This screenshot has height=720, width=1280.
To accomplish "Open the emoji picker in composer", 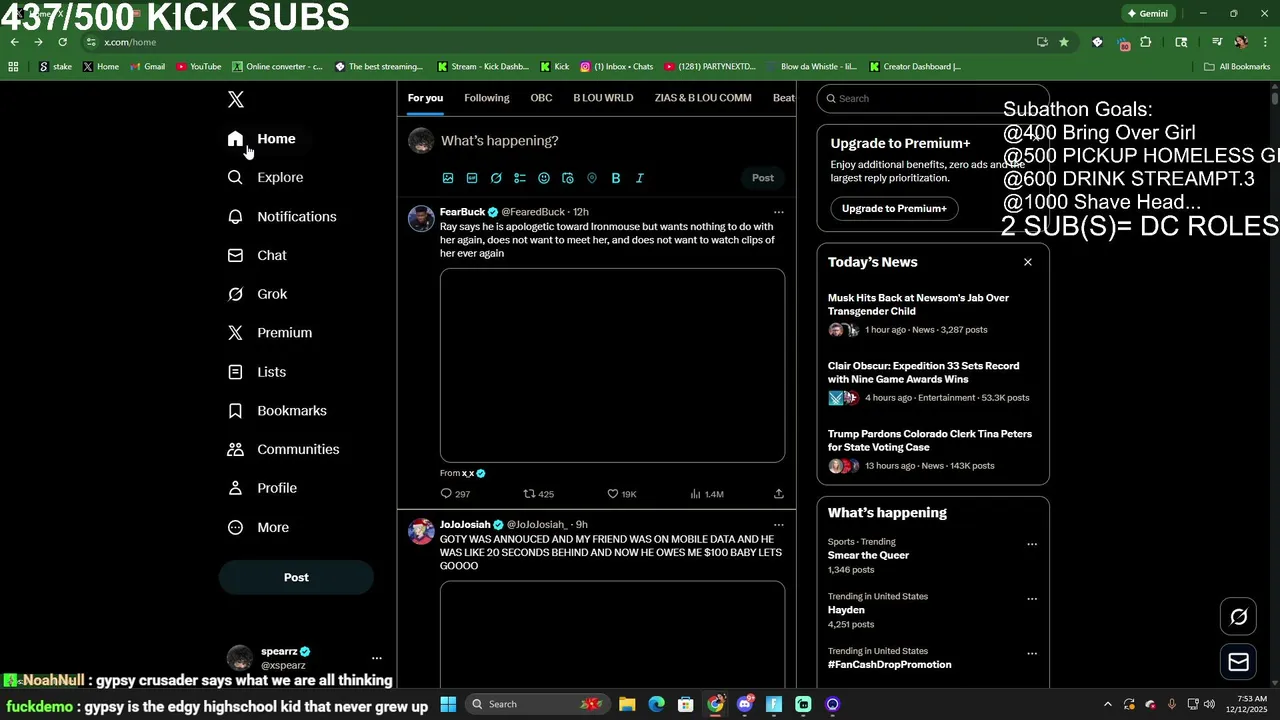I will (x=544, y=178).
